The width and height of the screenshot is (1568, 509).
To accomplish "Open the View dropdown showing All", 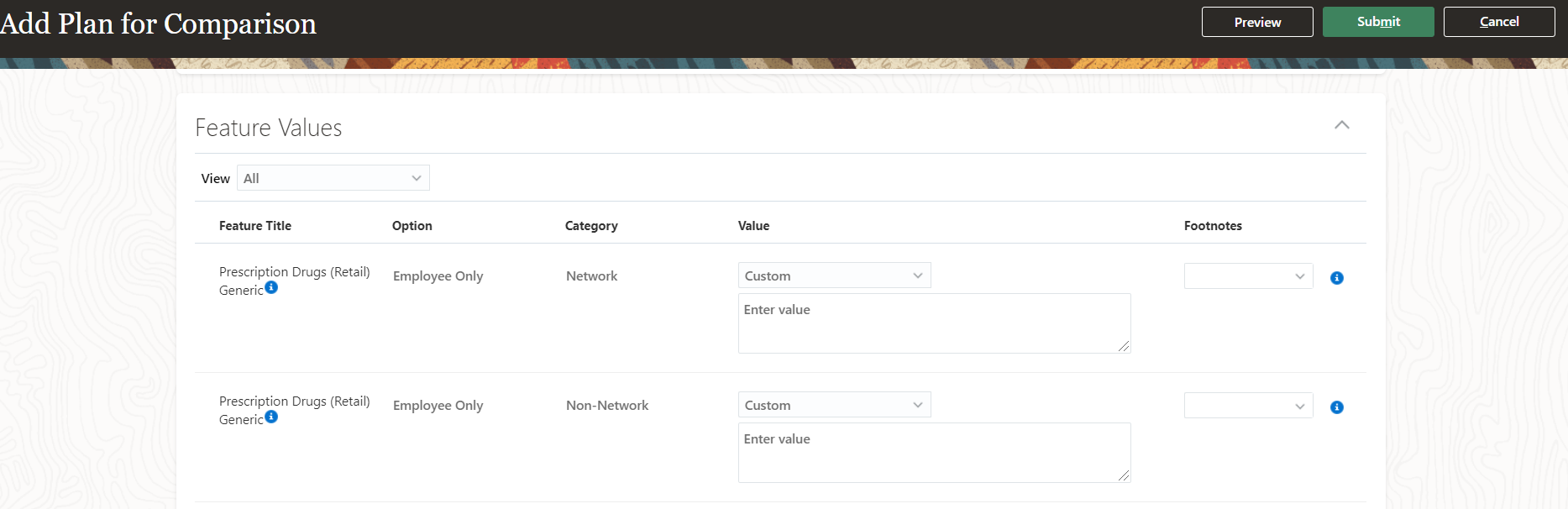I will point(333,178).
